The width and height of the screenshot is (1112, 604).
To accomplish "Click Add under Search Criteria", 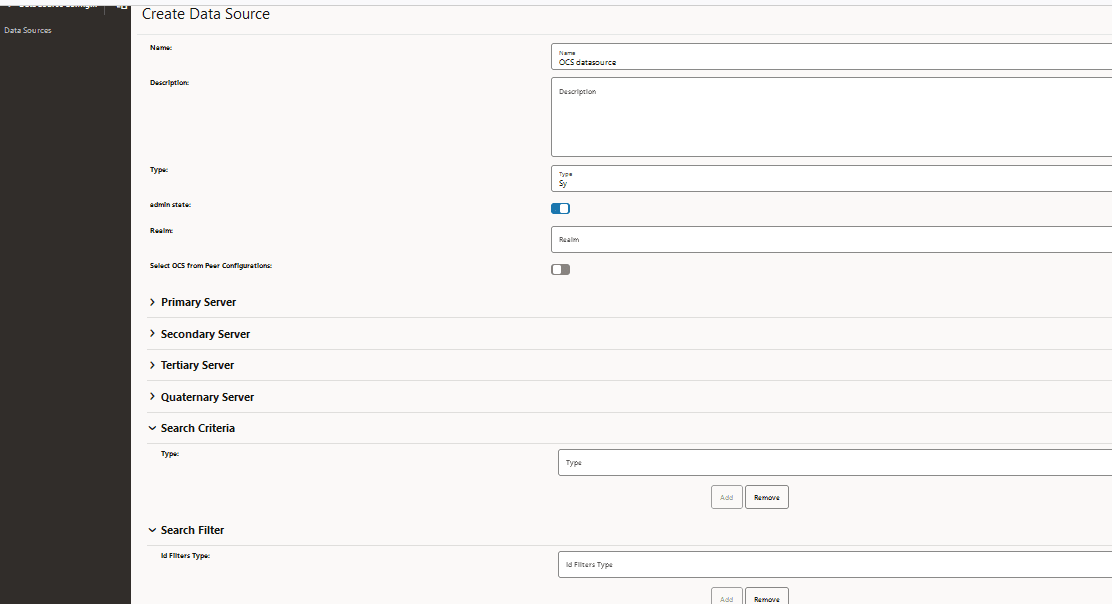I will pyautogui.click(x=726, y=496).
